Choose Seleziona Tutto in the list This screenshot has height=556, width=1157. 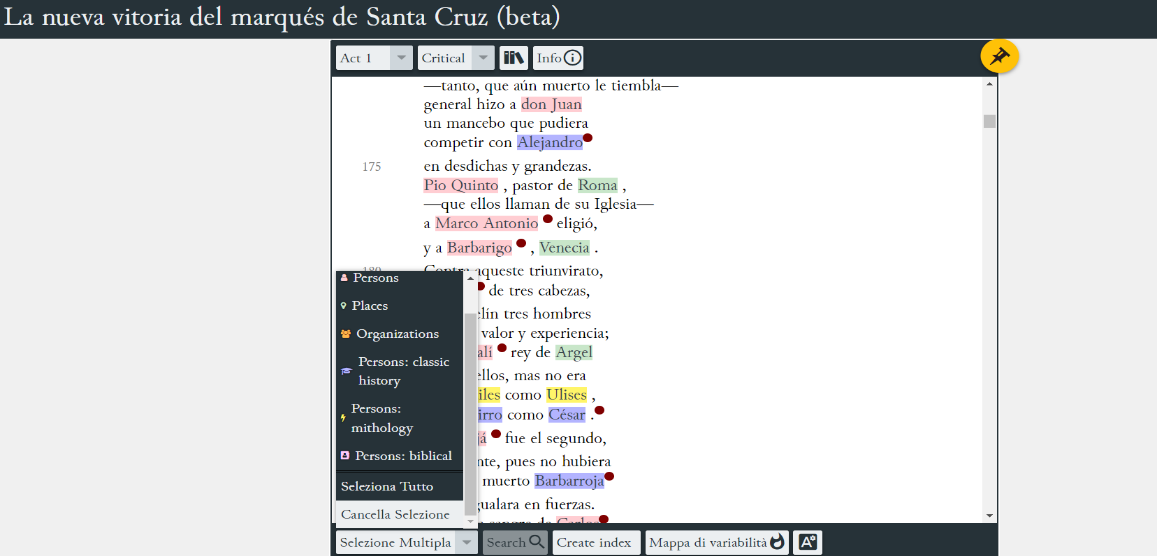[x=399, y=487]
